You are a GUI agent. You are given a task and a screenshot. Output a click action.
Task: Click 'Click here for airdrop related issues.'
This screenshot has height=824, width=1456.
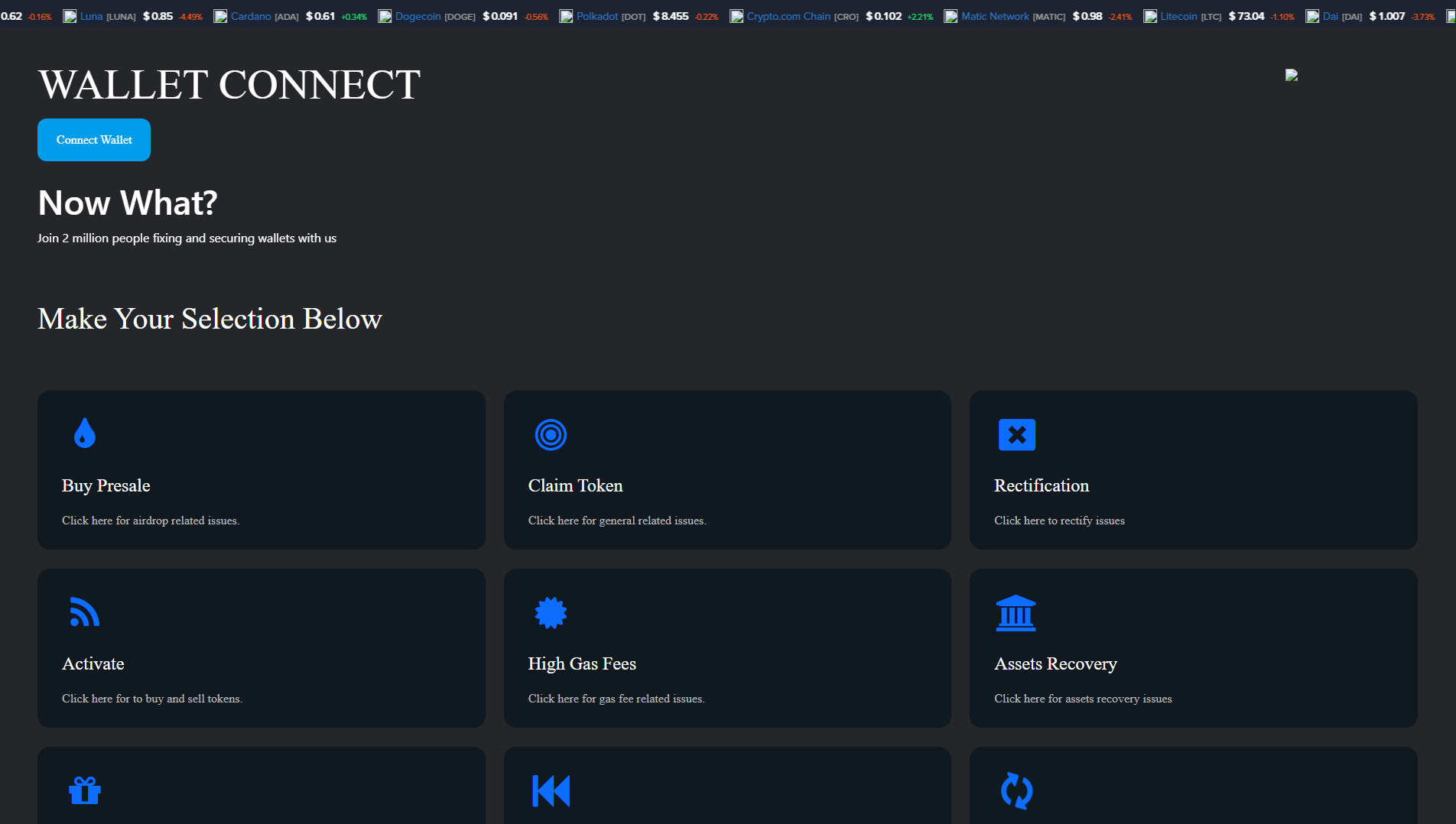tap(151, 521)
